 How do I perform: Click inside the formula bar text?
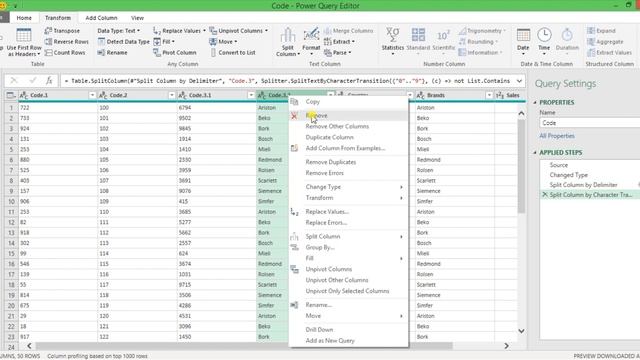coord(287,81)
